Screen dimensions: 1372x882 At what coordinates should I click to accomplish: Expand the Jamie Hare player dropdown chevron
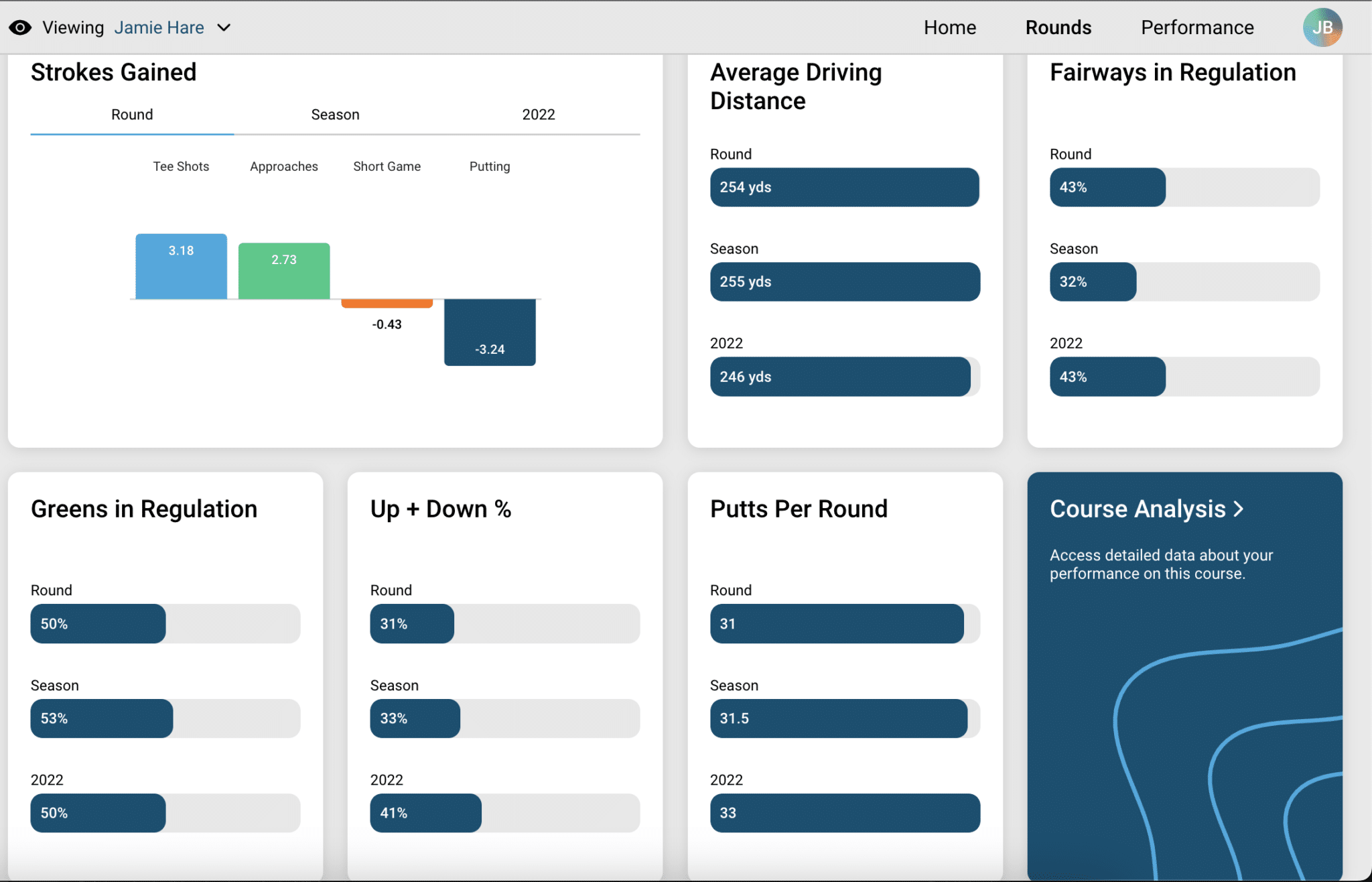[x=224, y=27]
